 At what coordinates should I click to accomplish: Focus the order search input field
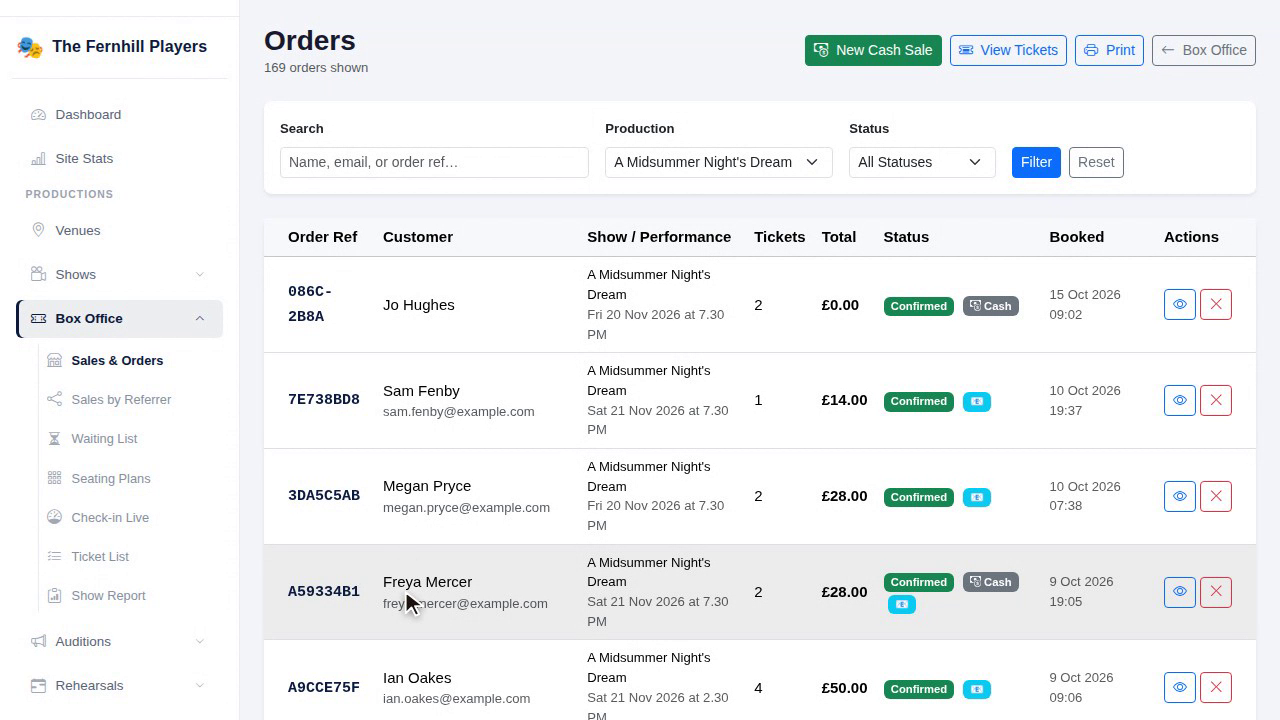[x=434, y=162]
